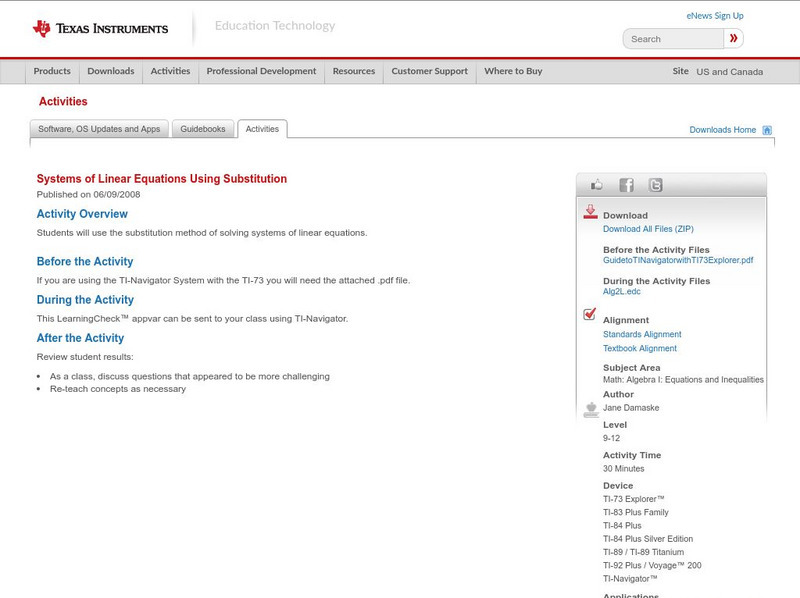Viewport: 800px width, 598px height.
Task: Switch to Software, OS Updates and Apps tab
Action: [99, 129]
